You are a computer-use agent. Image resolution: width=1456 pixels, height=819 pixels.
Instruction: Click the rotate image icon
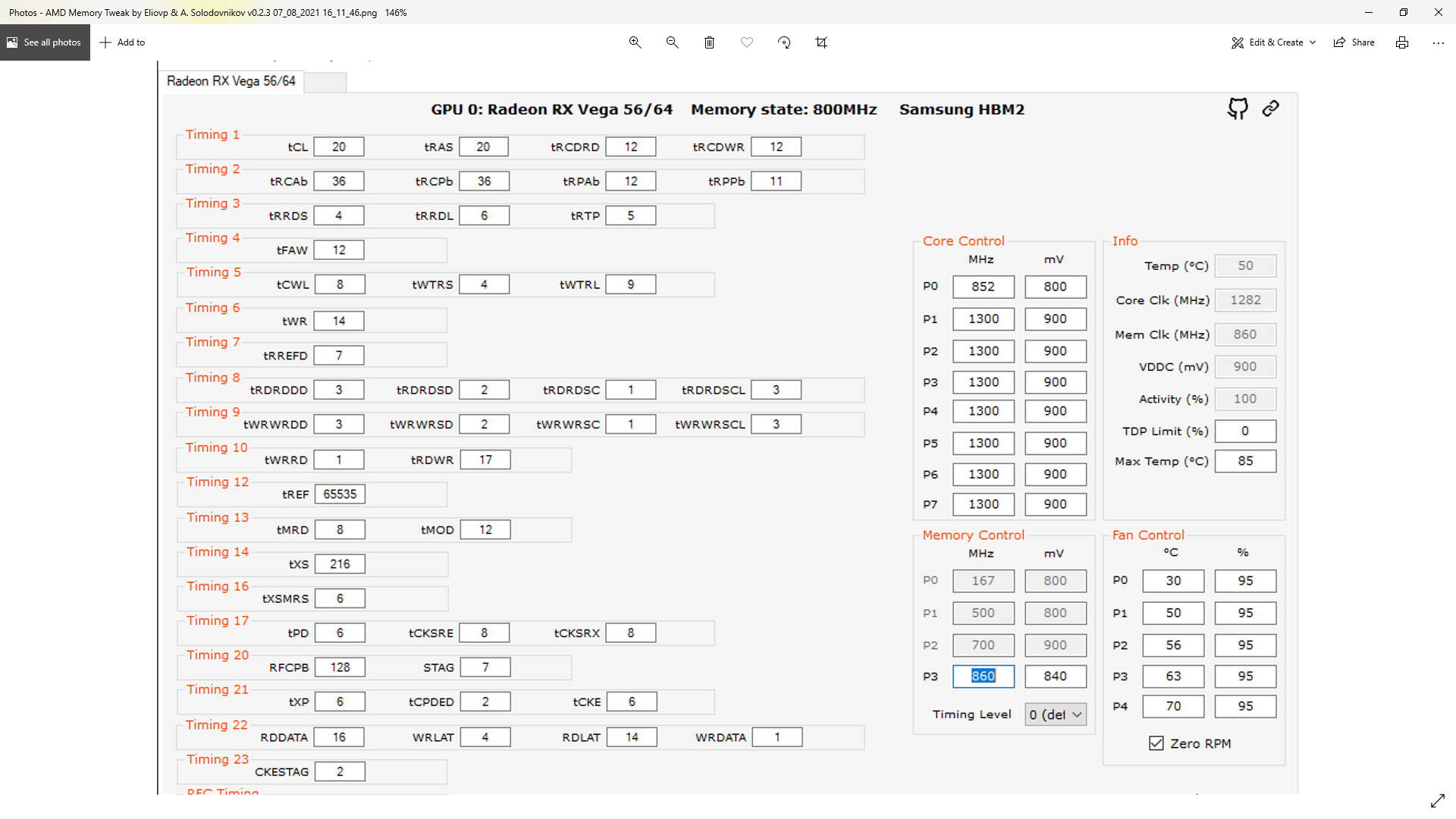tap(784, 42)
